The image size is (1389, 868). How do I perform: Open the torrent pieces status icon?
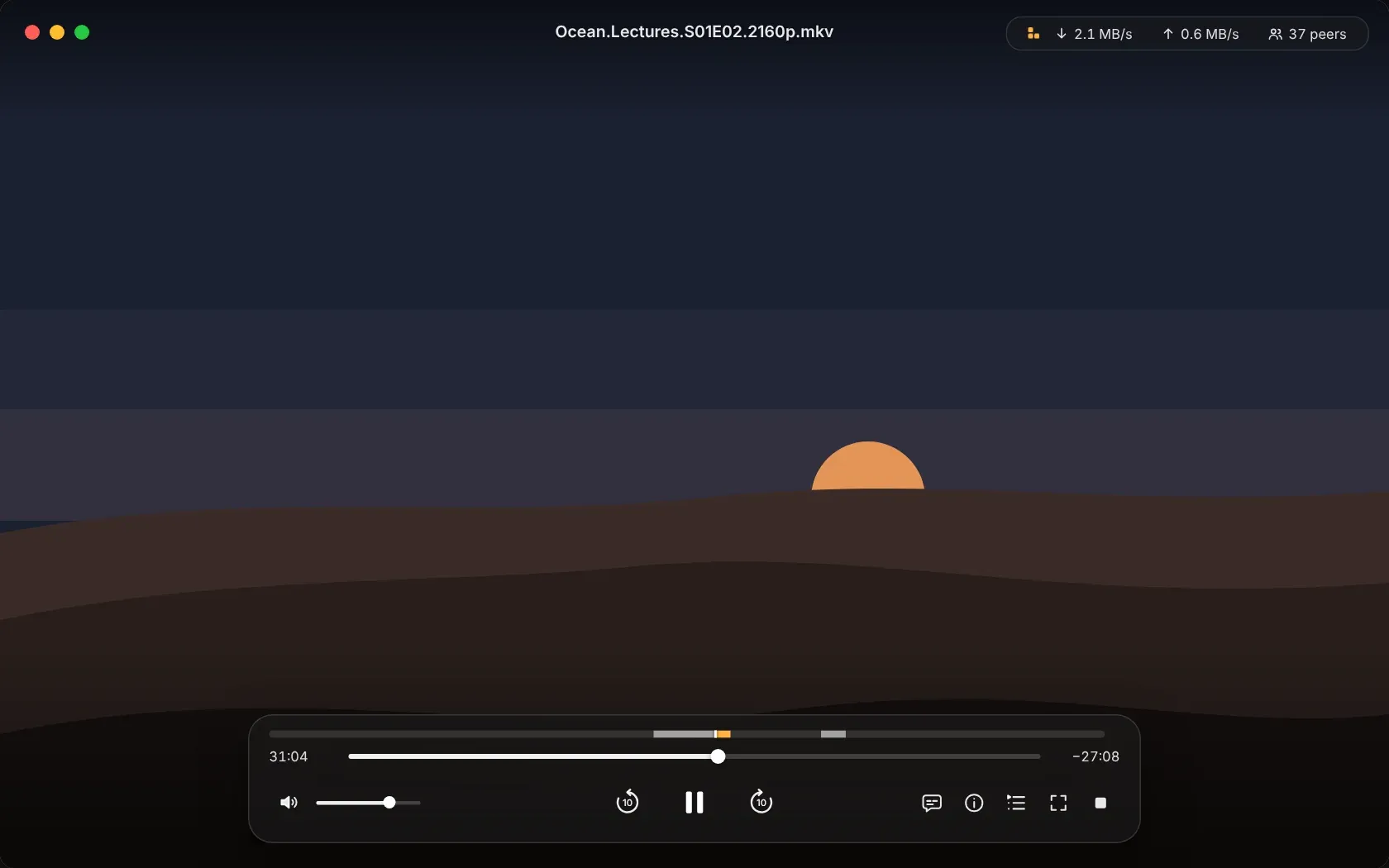[x=1033, y=34]
